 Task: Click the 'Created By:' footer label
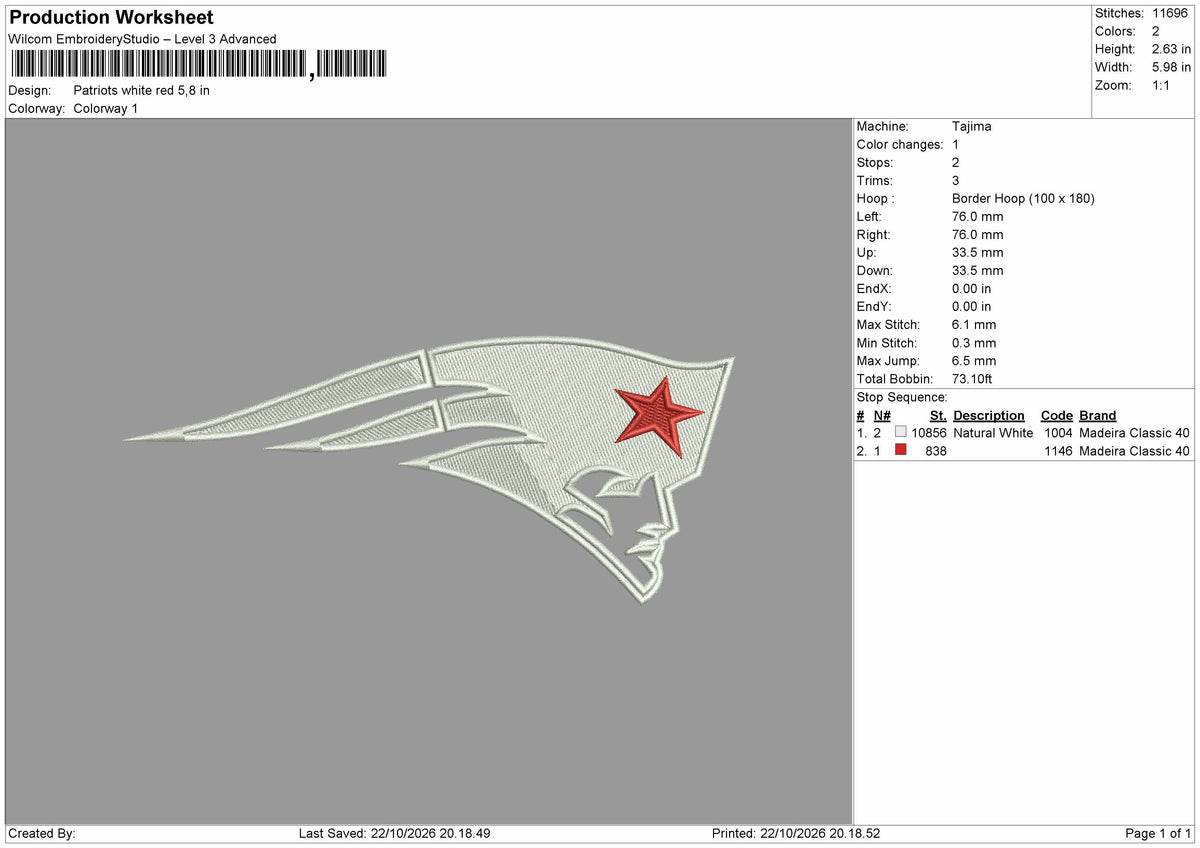(x=41, y=833)
